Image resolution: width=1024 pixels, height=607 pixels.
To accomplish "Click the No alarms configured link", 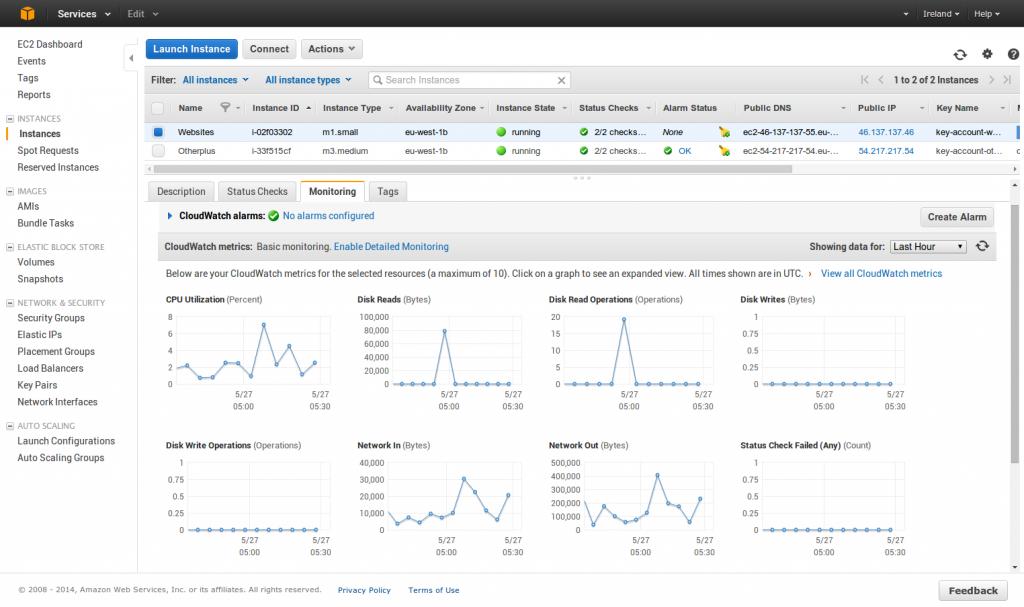I will click(x=328, y=216).
